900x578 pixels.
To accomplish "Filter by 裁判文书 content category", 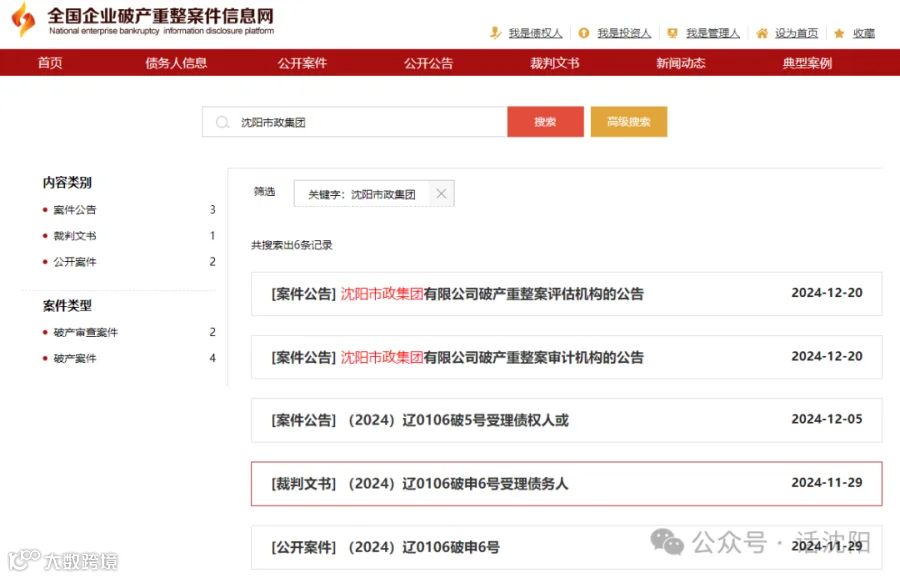I will click(x=75, y=235).
